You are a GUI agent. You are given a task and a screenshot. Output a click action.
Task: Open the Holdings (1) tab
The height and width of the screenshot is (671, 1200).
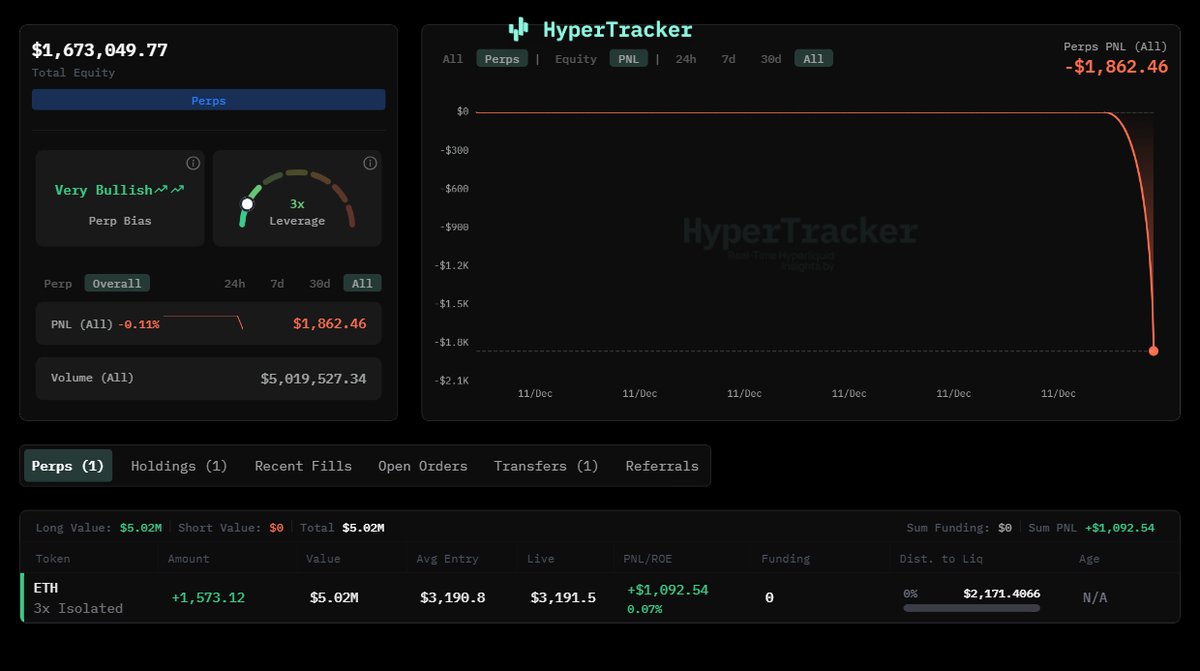[x=179, y=466]
